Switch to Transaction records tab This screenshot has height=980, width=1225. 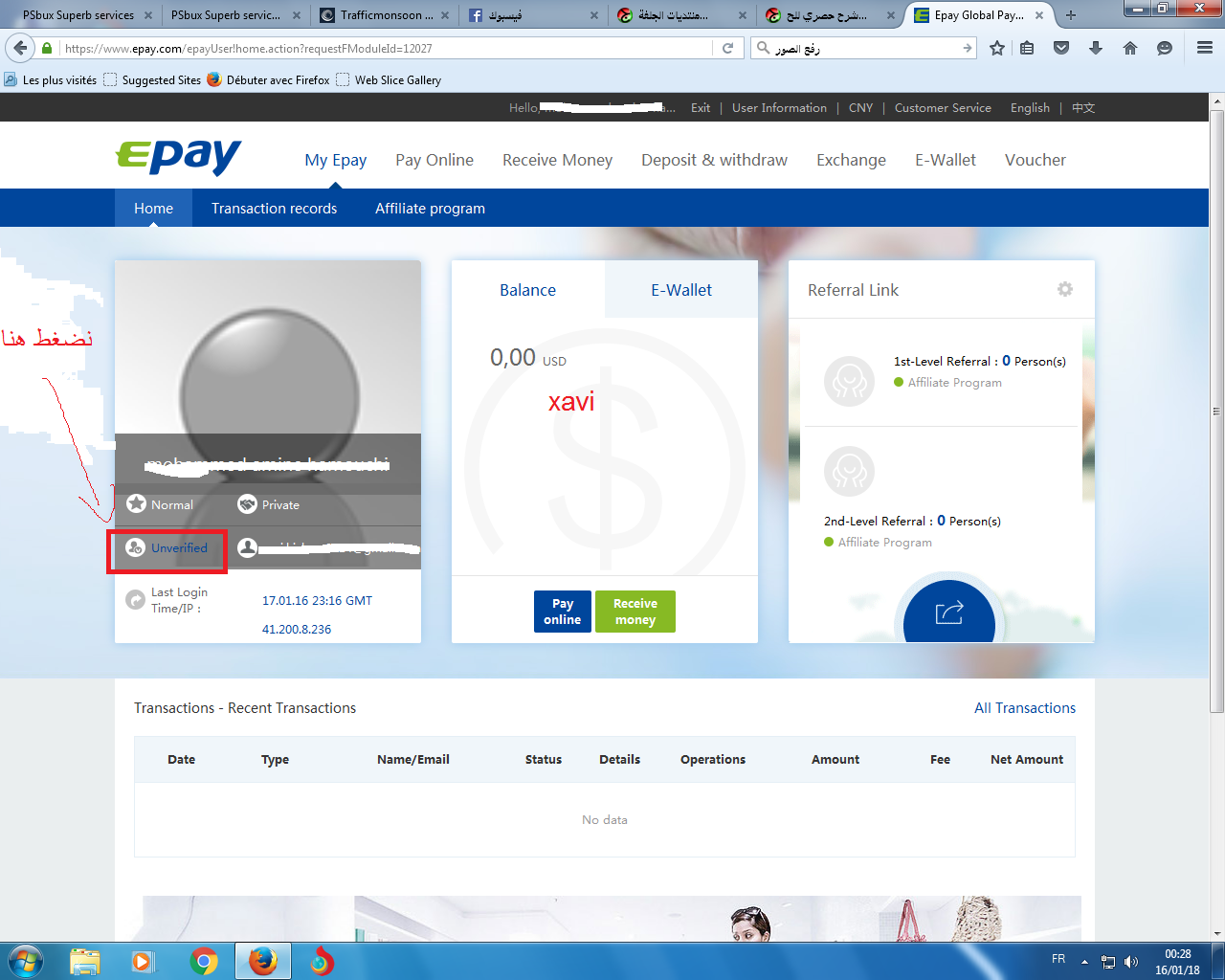pos(274,208)
